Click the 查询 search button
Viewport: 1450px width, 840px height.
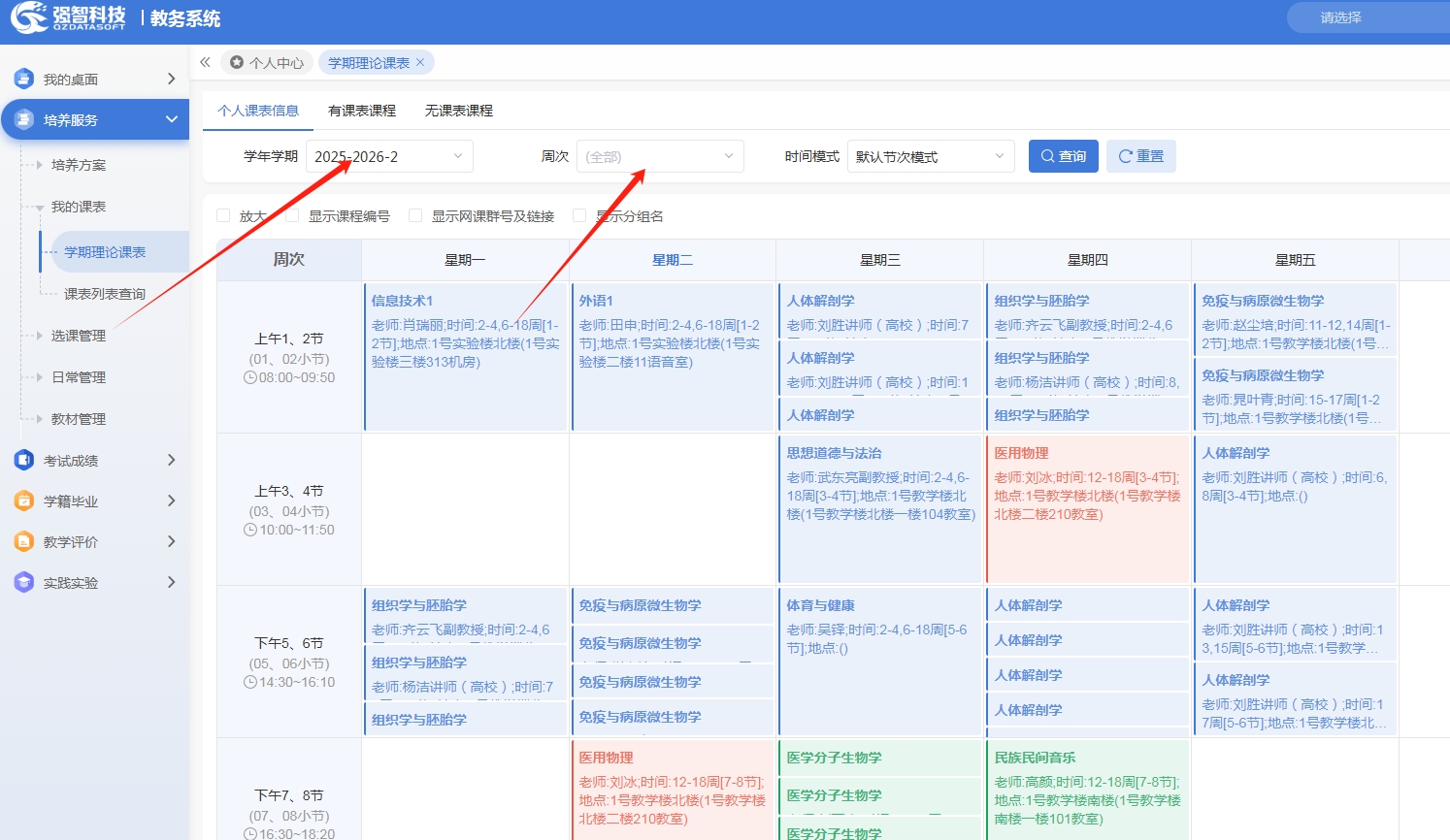[1063, 156]
